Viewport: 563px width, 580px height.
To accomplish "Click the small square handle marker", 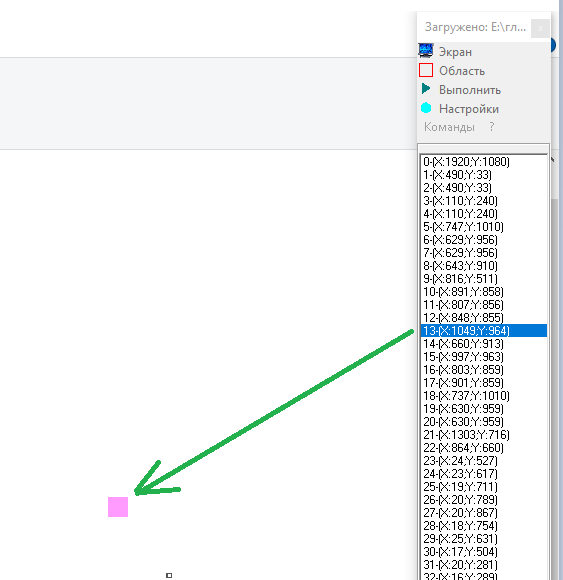I will click(x=169, y=575).
